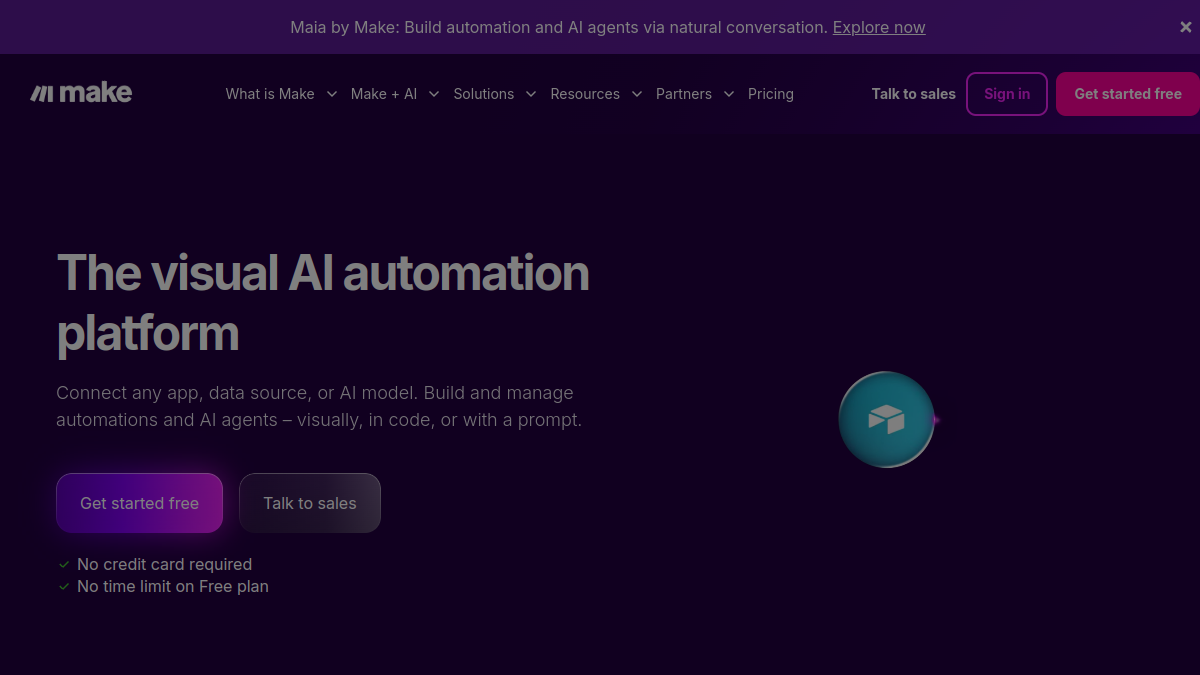
Task: Open the Make + AI menu
Action: pyautogui.click(x=384, y=94)
